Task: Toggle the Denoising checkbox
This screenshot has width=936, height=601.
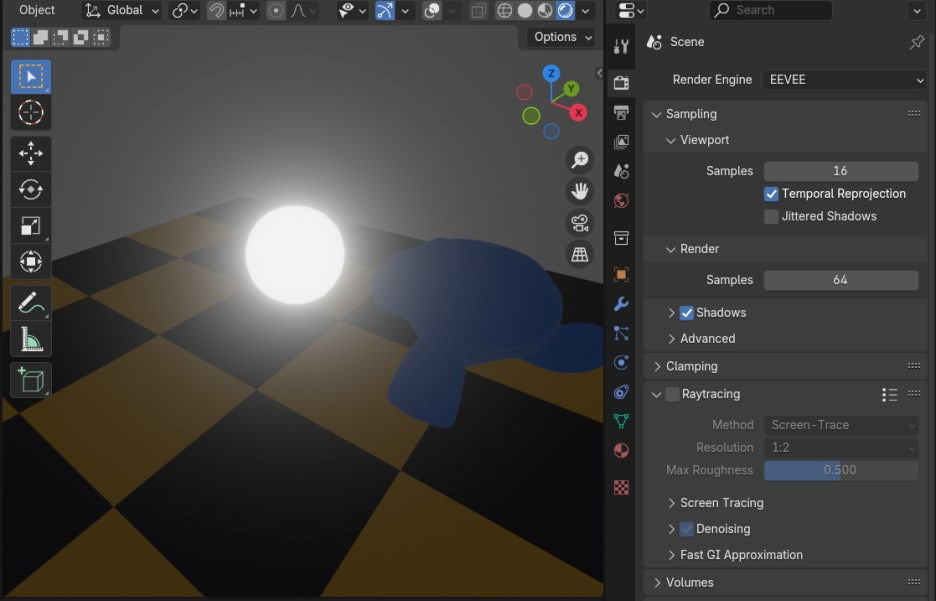Action: [686, 529]
